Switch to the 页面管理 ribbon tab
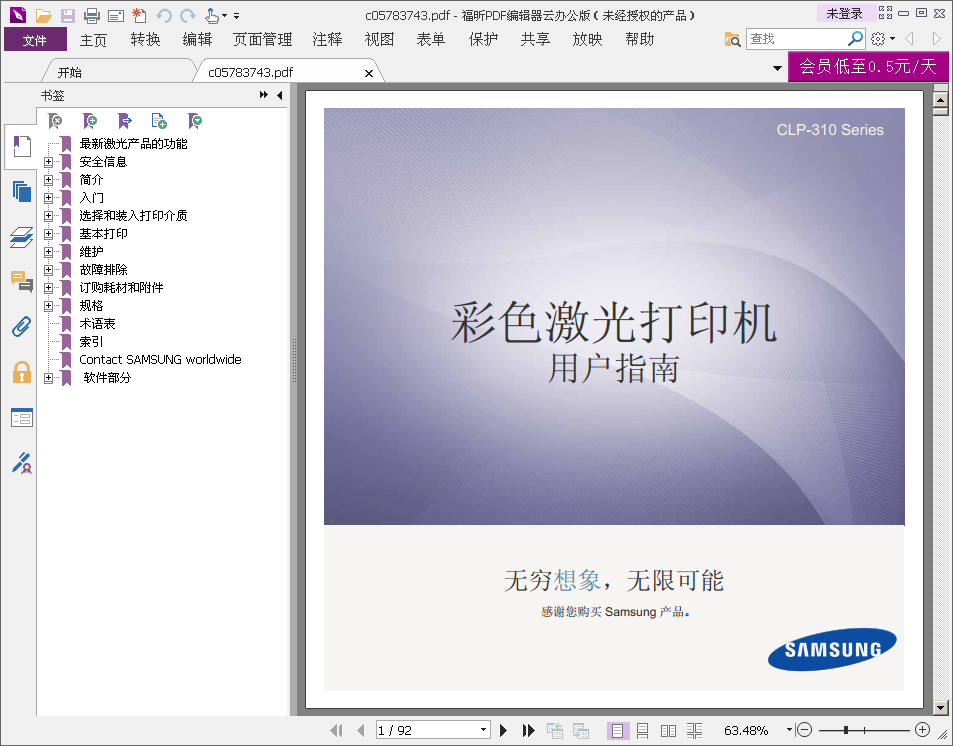The width and height of the screenshot is (953, 746). 263,40
